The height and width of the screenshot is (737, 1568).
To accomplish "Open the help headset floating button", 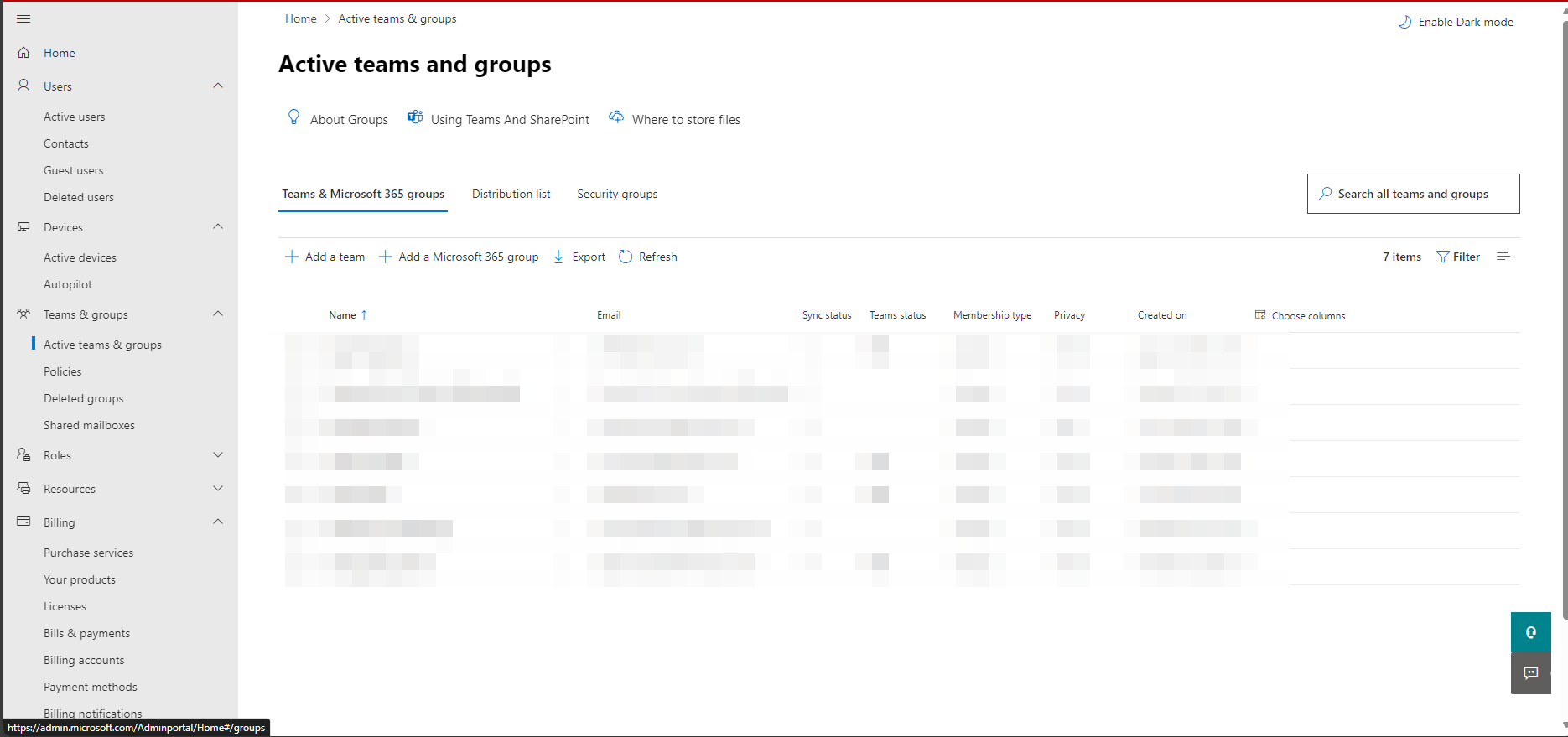I will click(x=1531, y=632).
